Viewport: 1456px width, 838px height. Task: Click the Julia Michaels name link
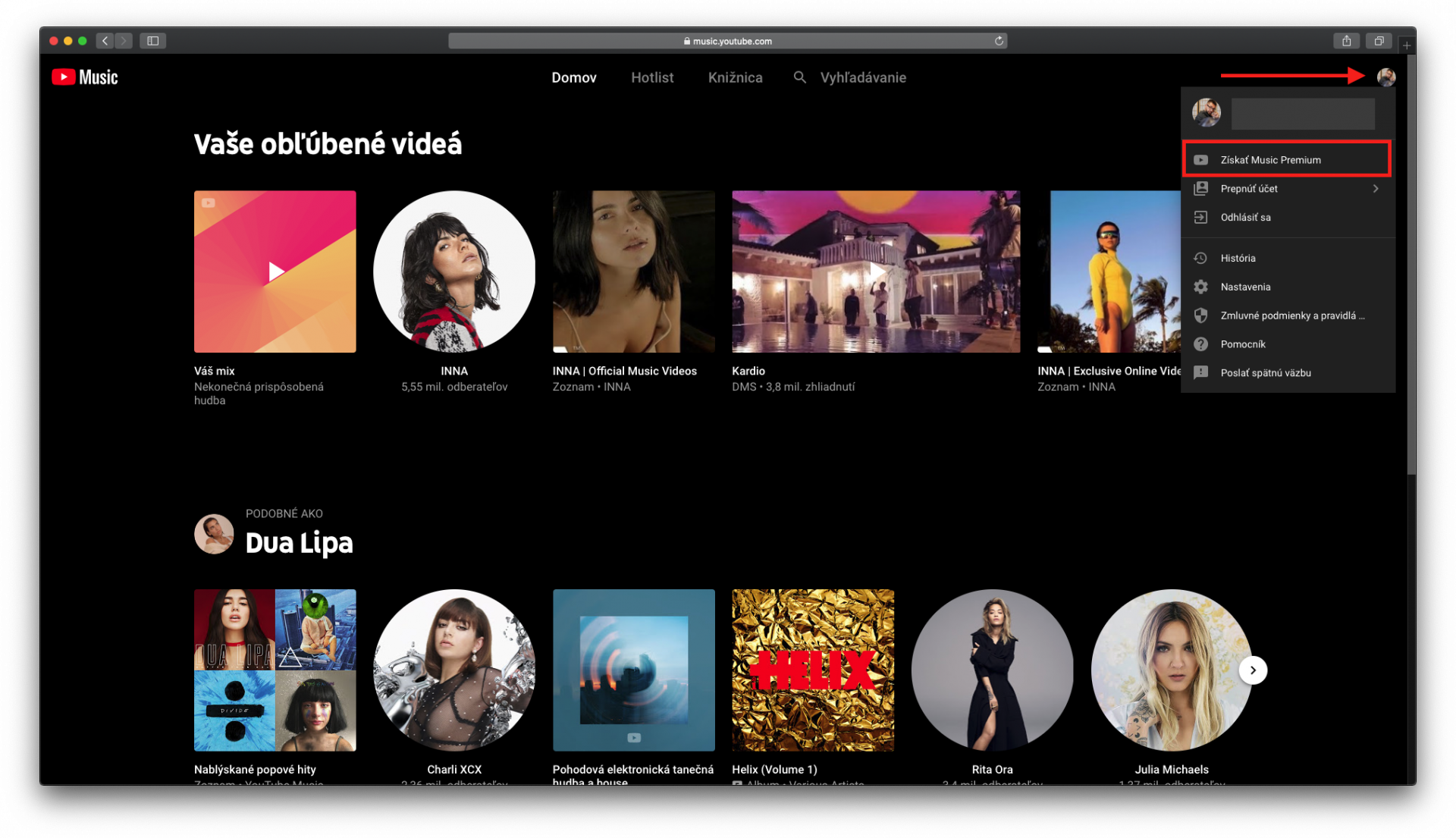(1172, 770)
